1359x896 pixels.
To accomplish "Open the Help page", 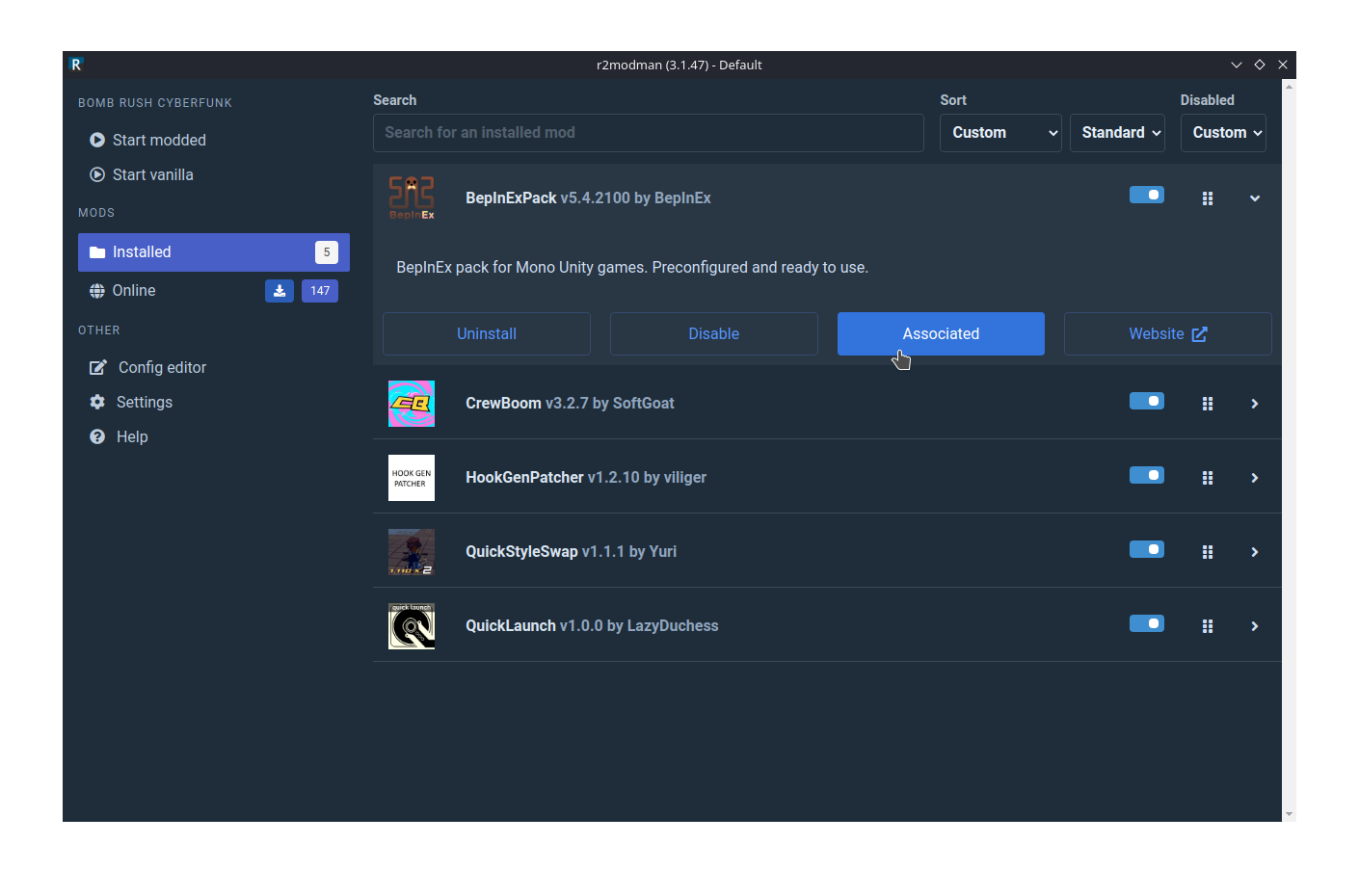I will [214, 436].
